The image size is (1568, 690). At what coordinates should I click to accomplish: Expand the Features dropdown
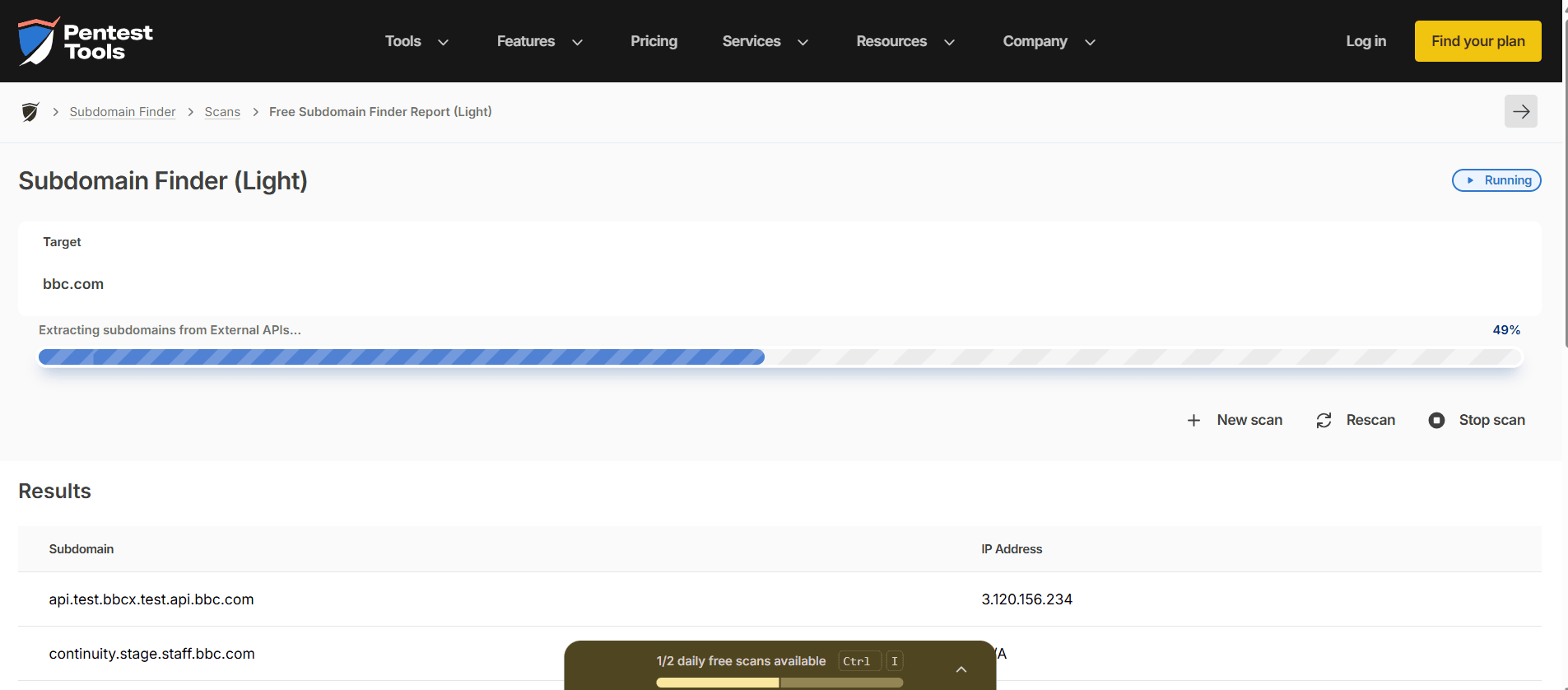coord(539,41)
